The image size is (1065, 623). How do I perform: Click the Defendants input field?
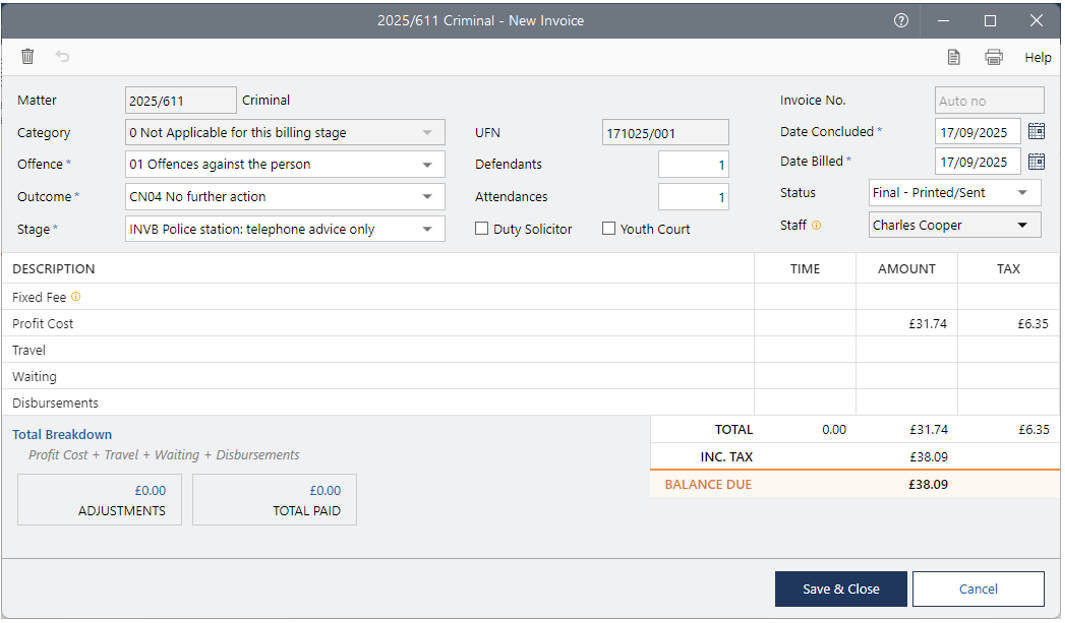point(693,165)
